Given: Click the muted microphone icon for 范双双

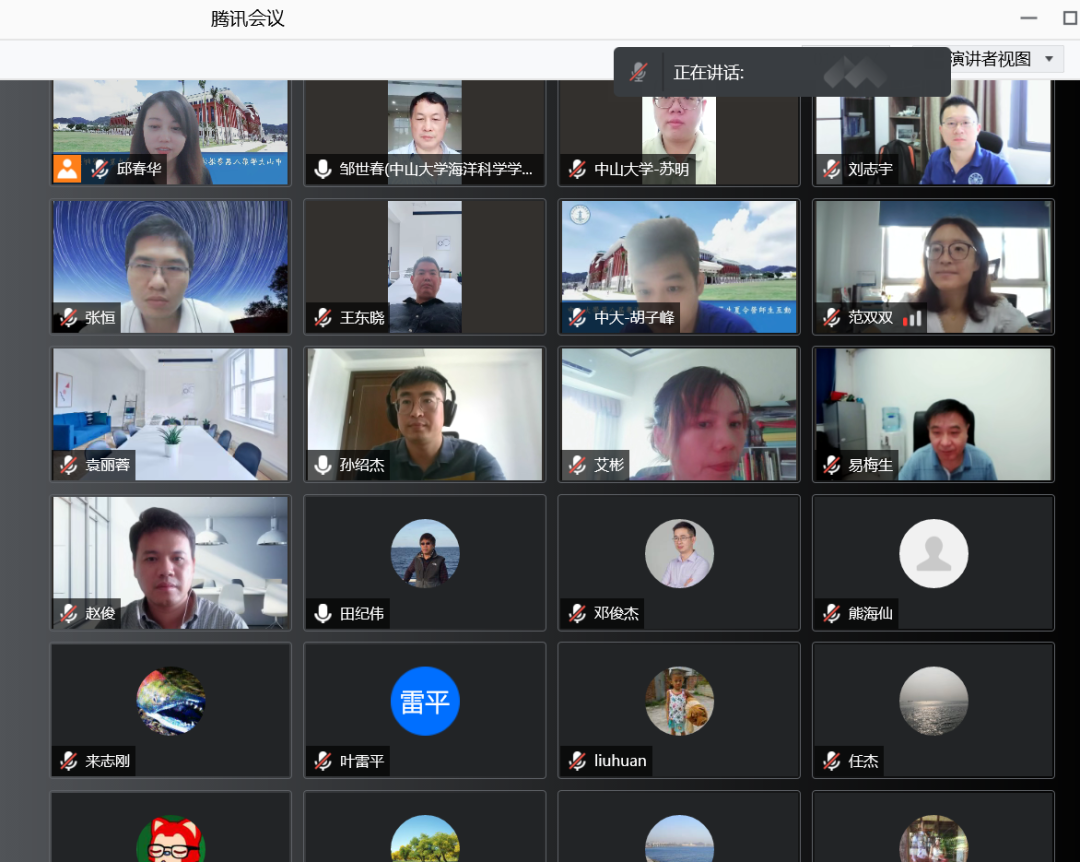Looking at the screenshot, I should tap(831, 318).
